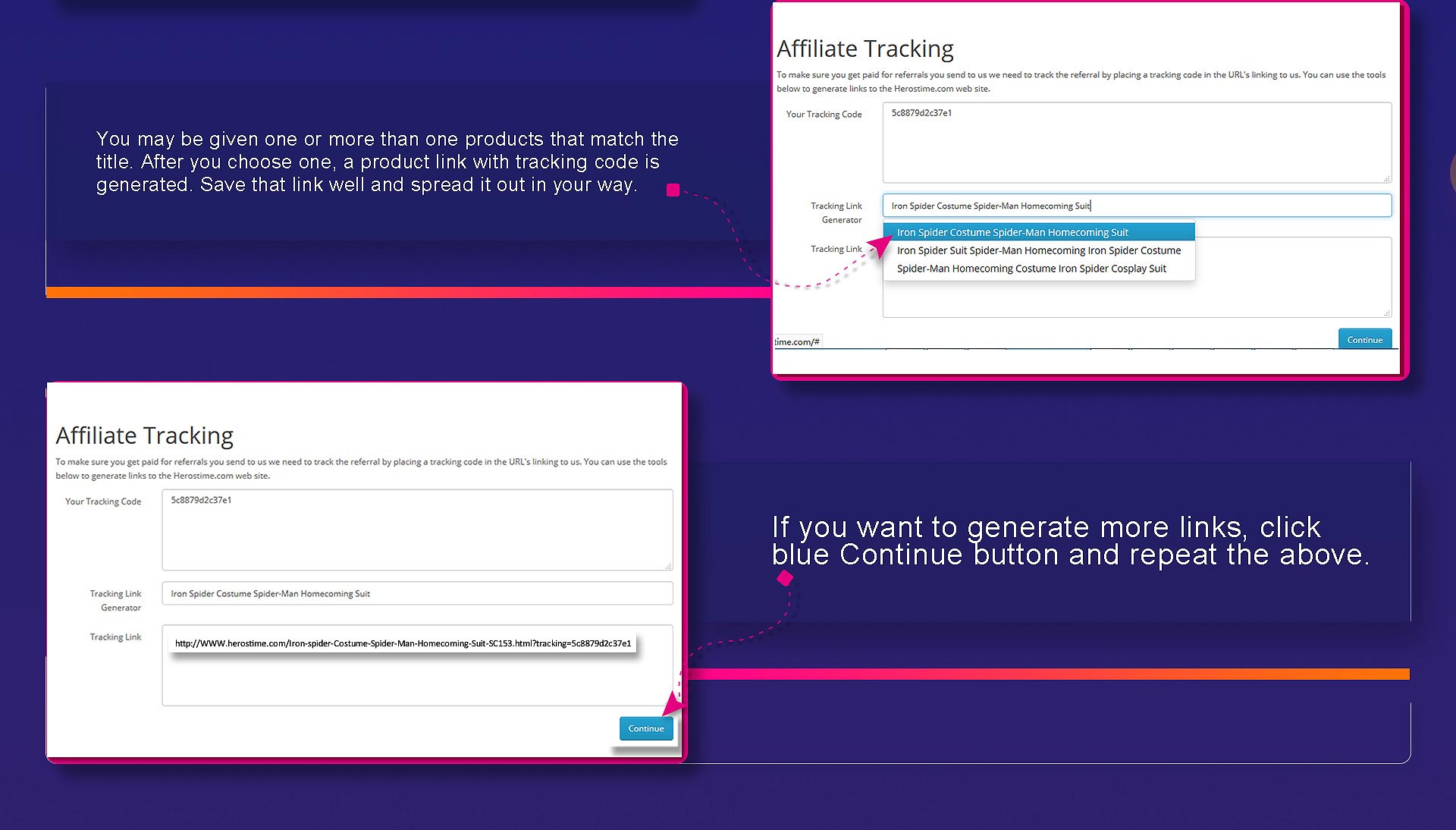Click lower 'Tracking Link' label
This screenshot has height=830, width=1456.
(x=115, y=637)
